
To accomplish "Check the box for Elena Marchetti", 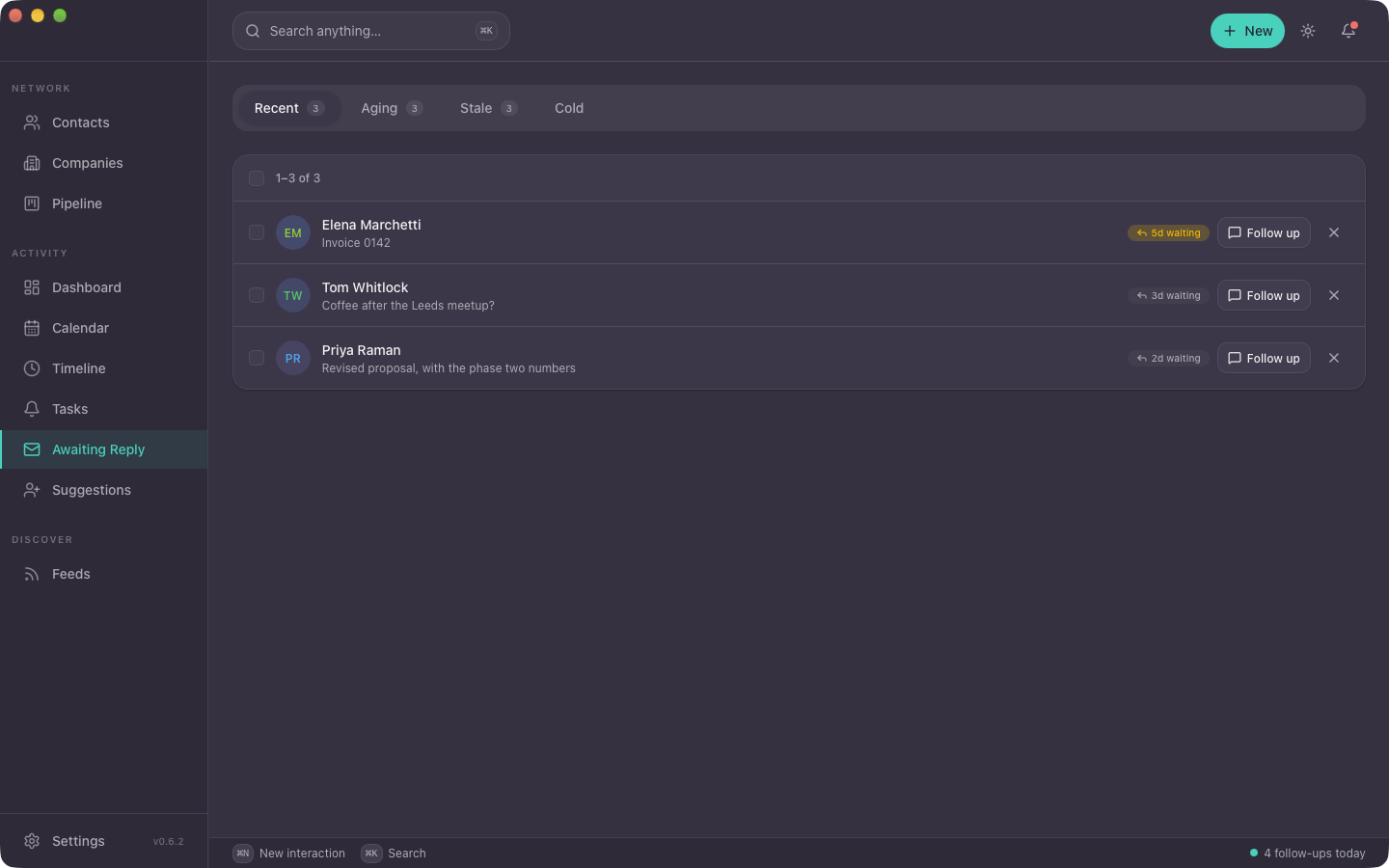I will (257, 232).
